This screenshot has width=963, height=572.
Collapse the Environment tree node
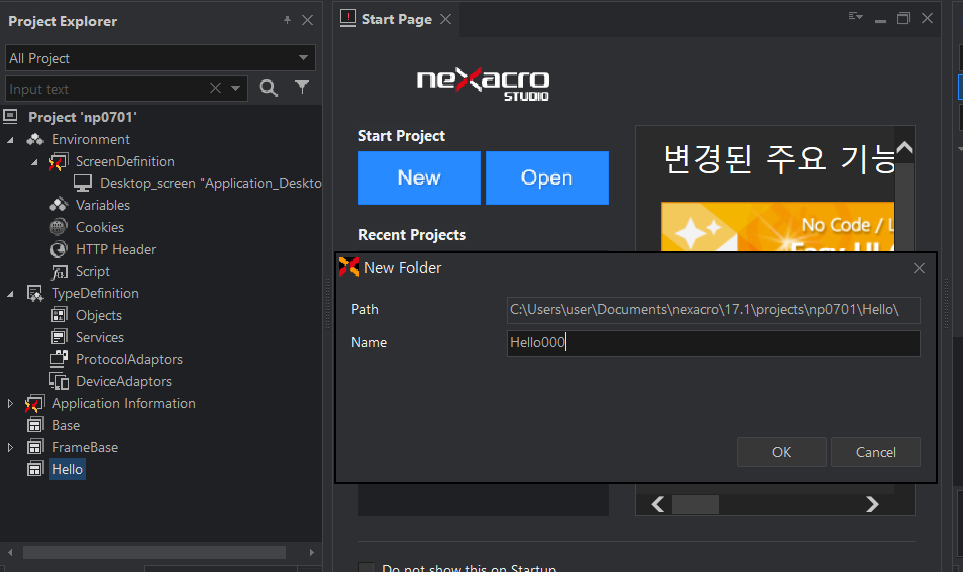pyautogui.click(x=10, y=140)
